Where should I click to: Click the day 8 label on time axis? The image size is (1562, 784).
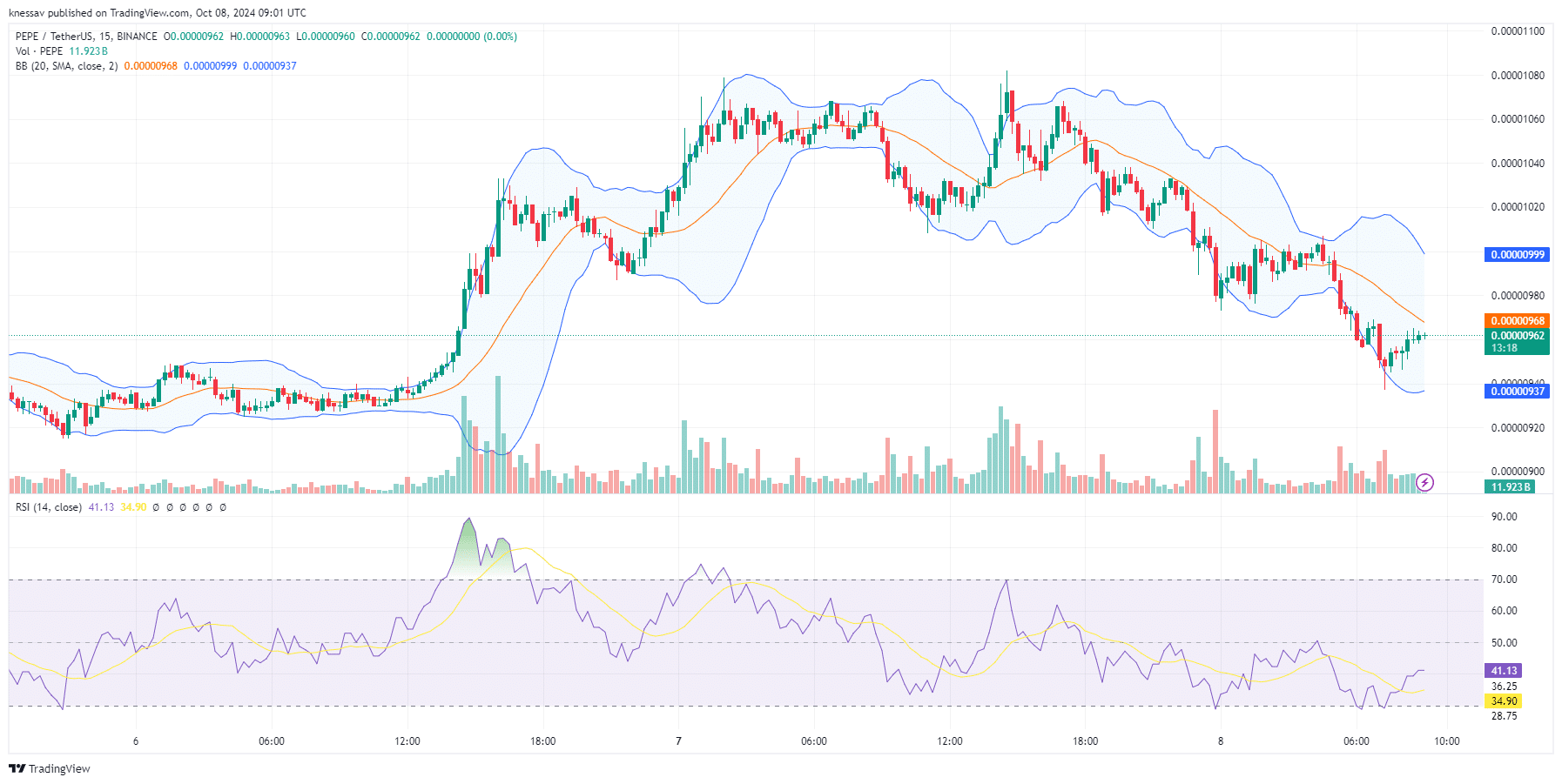1221,741
